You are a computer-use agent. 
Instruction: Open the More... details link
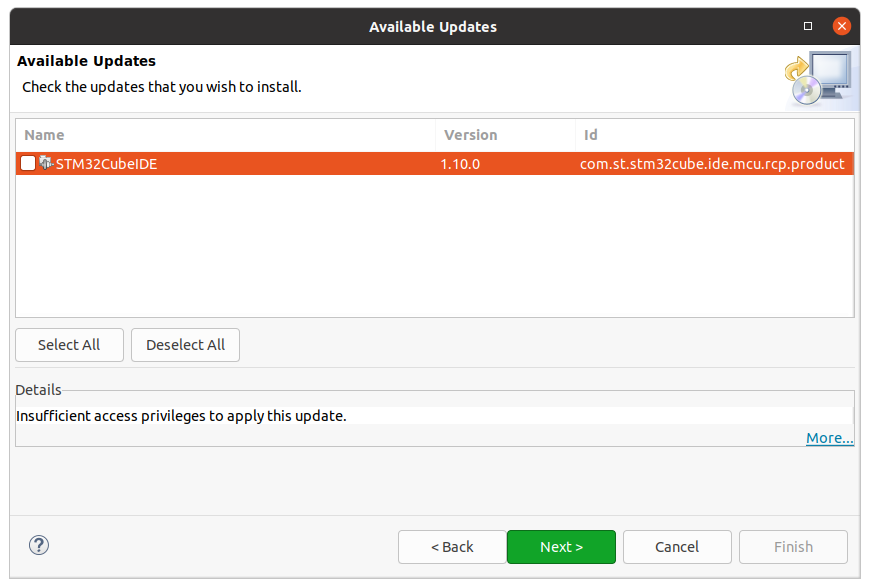[x=829, y=438]
